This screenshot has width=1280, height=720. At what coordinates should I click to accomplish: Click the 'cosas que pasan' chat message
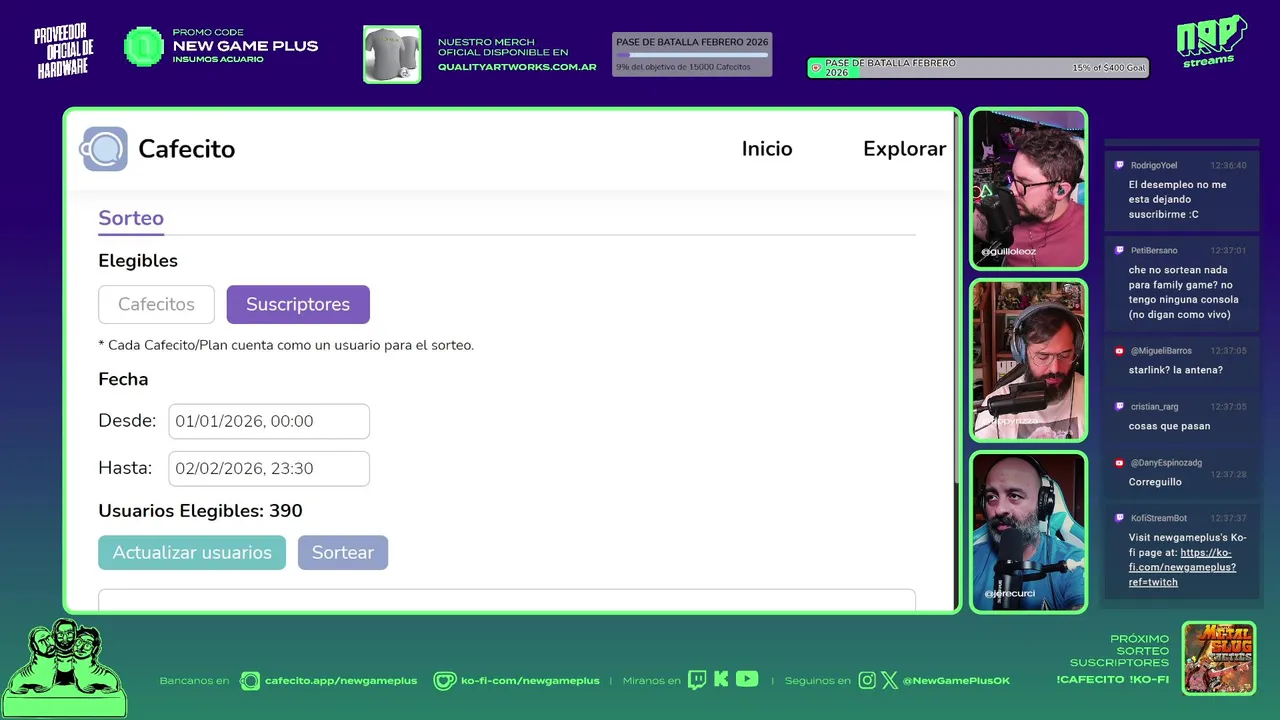[x=1170, y=426]
